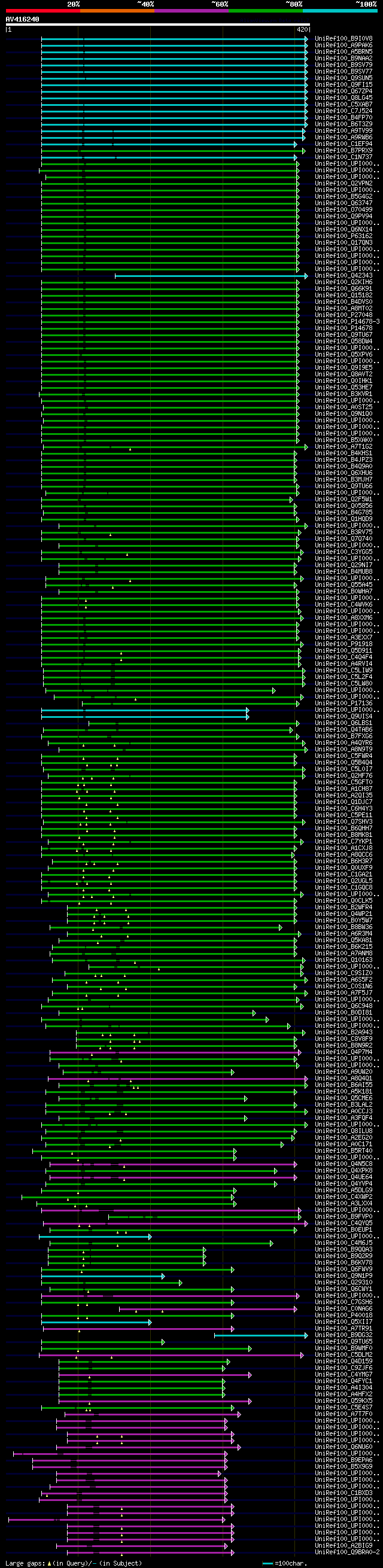Screen dimensions: 383x1568
Task: Select the UniRef100_B0DI81 label
Action: (x=344, y=1013)
